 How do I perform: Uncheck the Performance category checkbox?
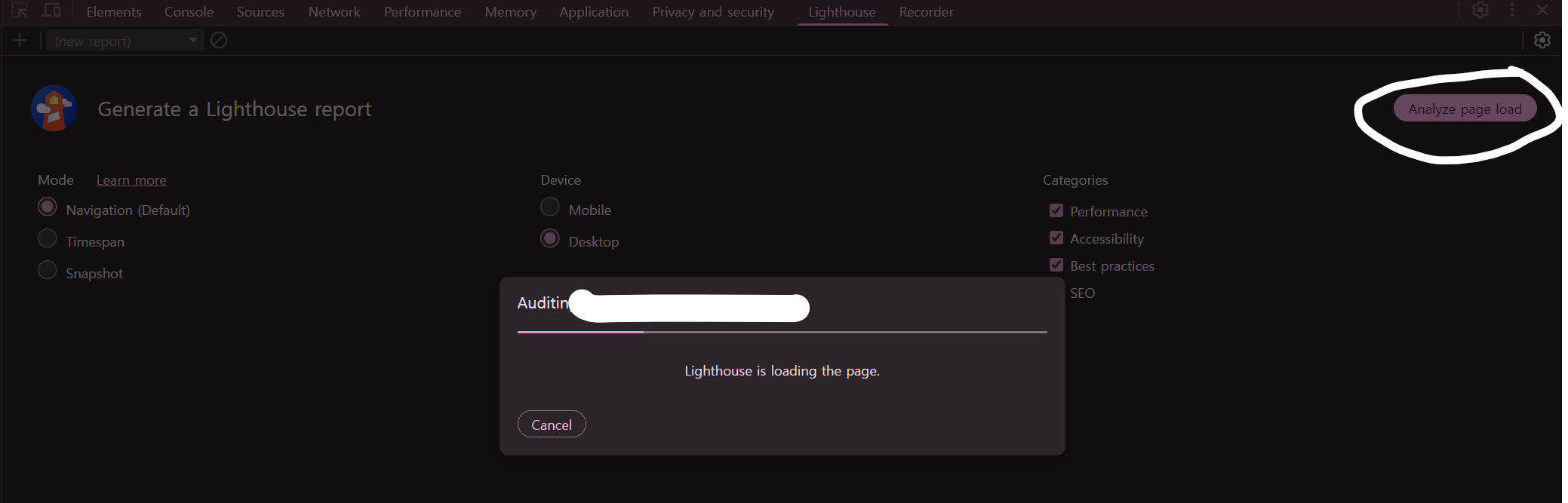(x=1056, y=211)
